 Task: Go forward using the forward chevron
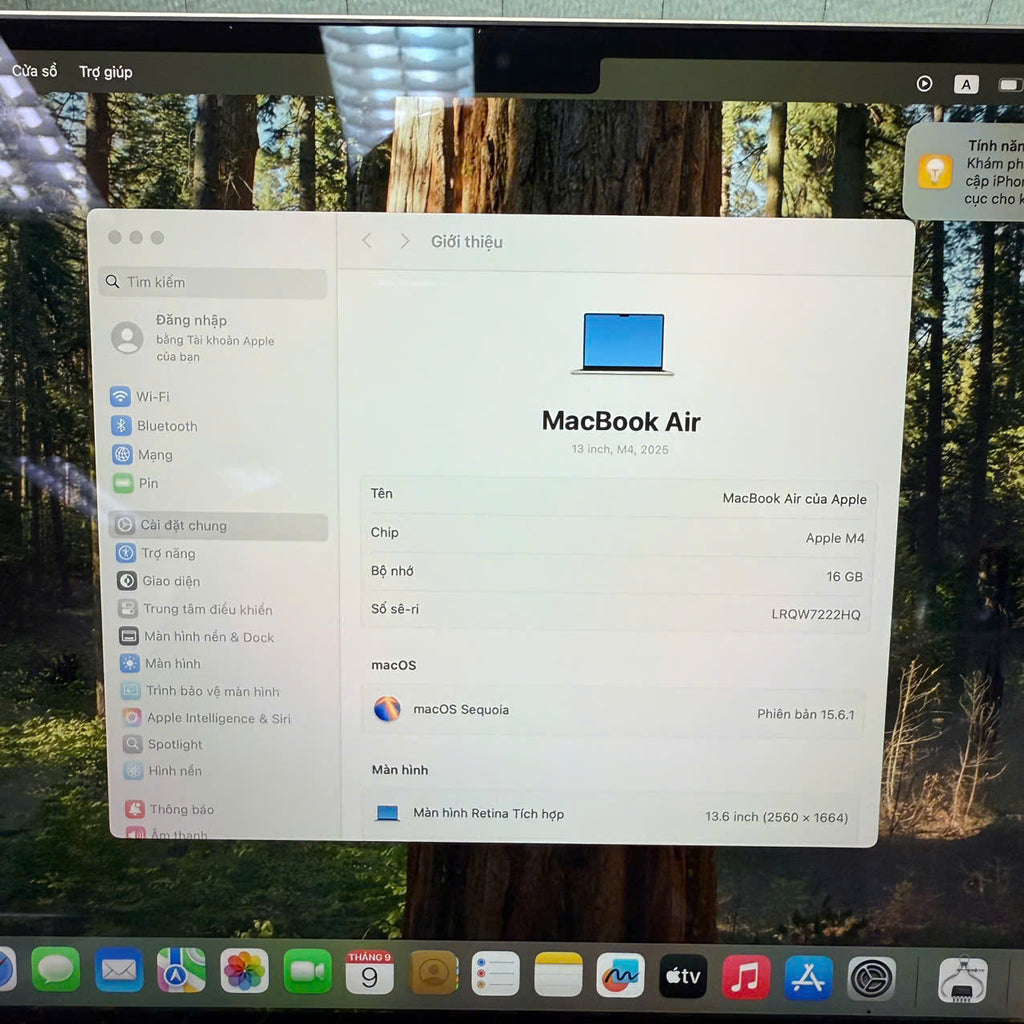pyautogui.click(x=404, y=241)
